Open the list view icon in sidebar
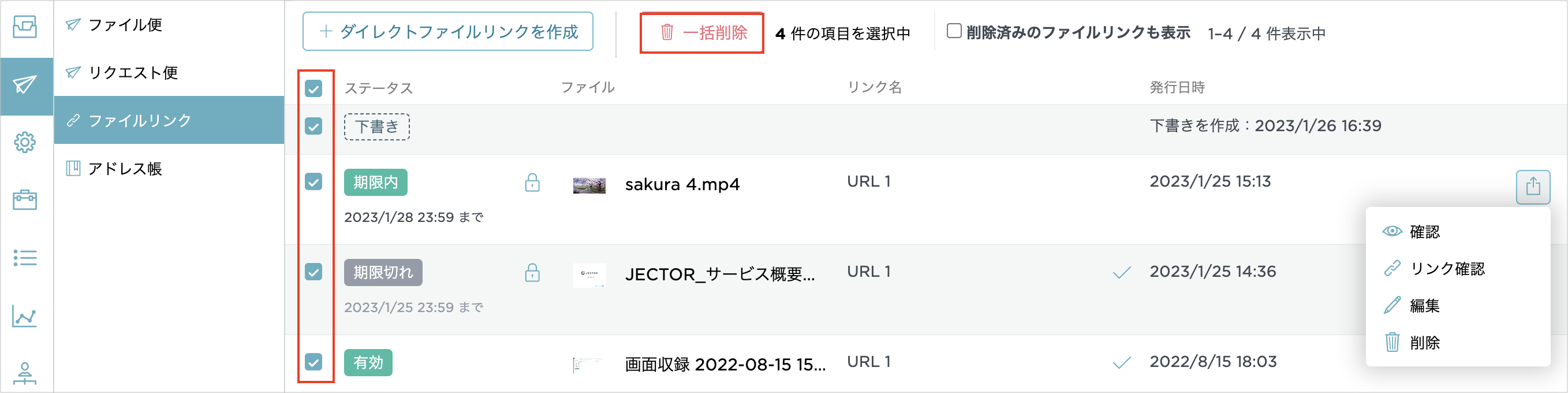This screenshot has height=393, width=1568. pos(25,258)
